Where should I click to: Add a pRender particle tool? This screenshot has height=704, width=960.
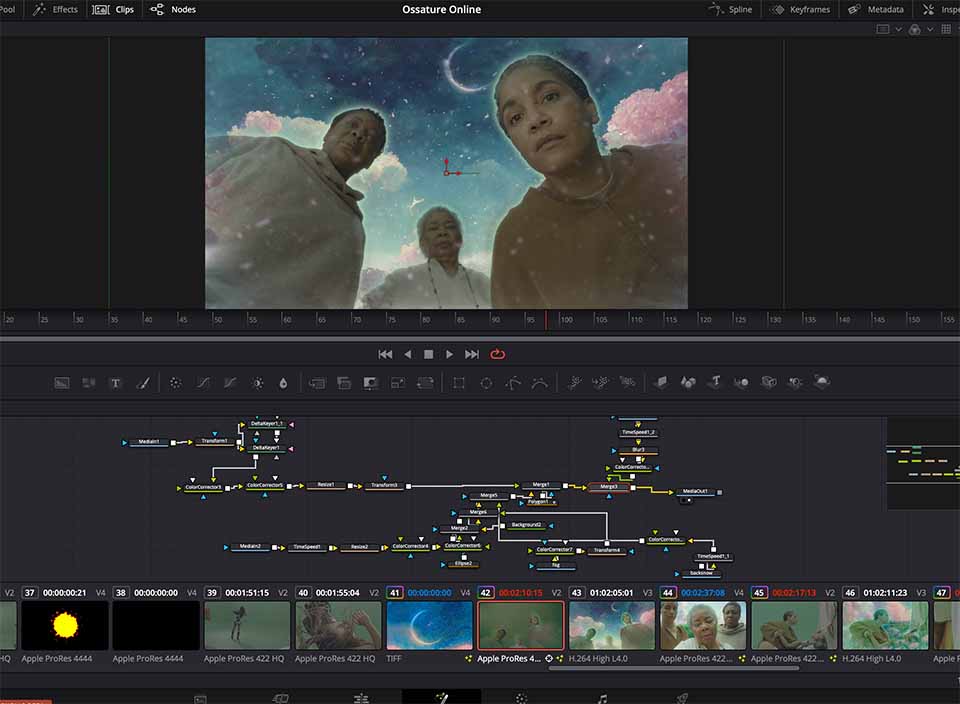coord(628,383)
